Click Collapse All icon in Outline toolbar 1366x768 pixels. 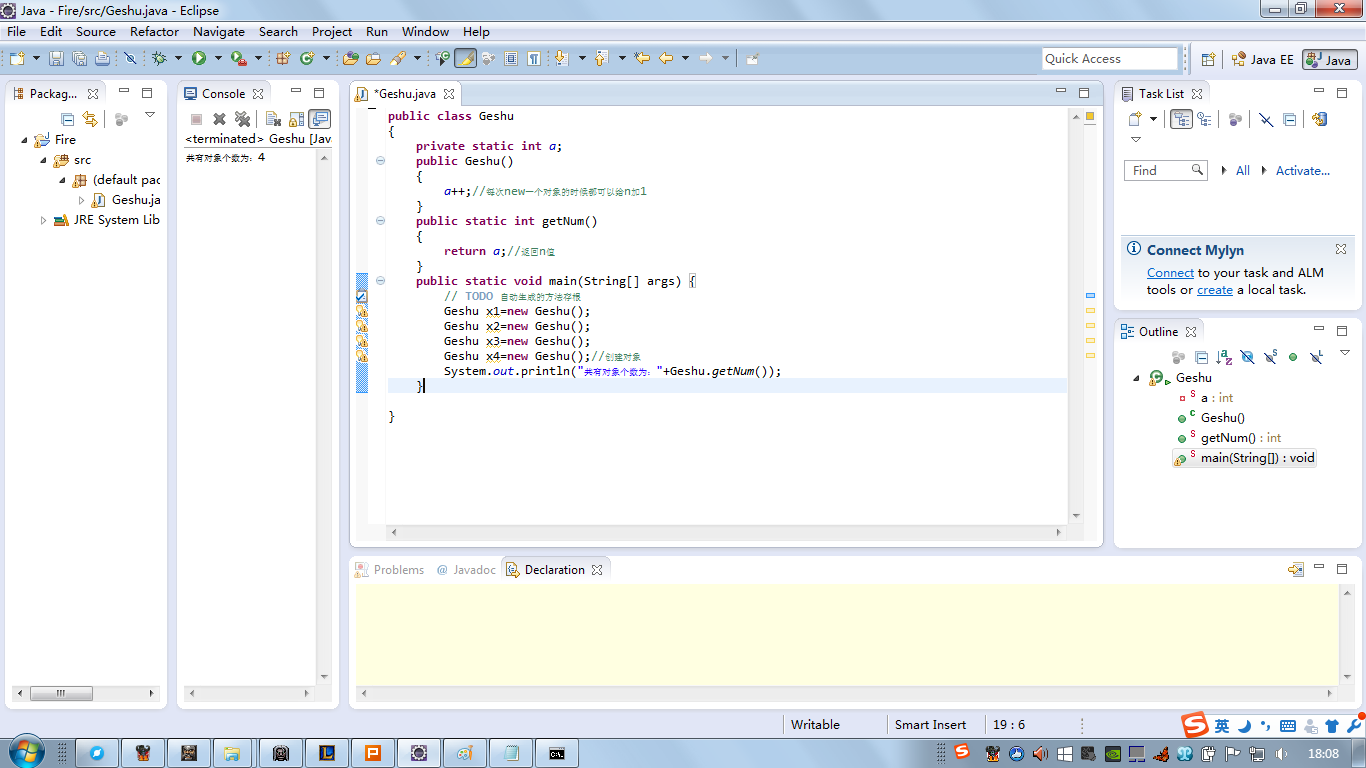tap(1201, 357)
